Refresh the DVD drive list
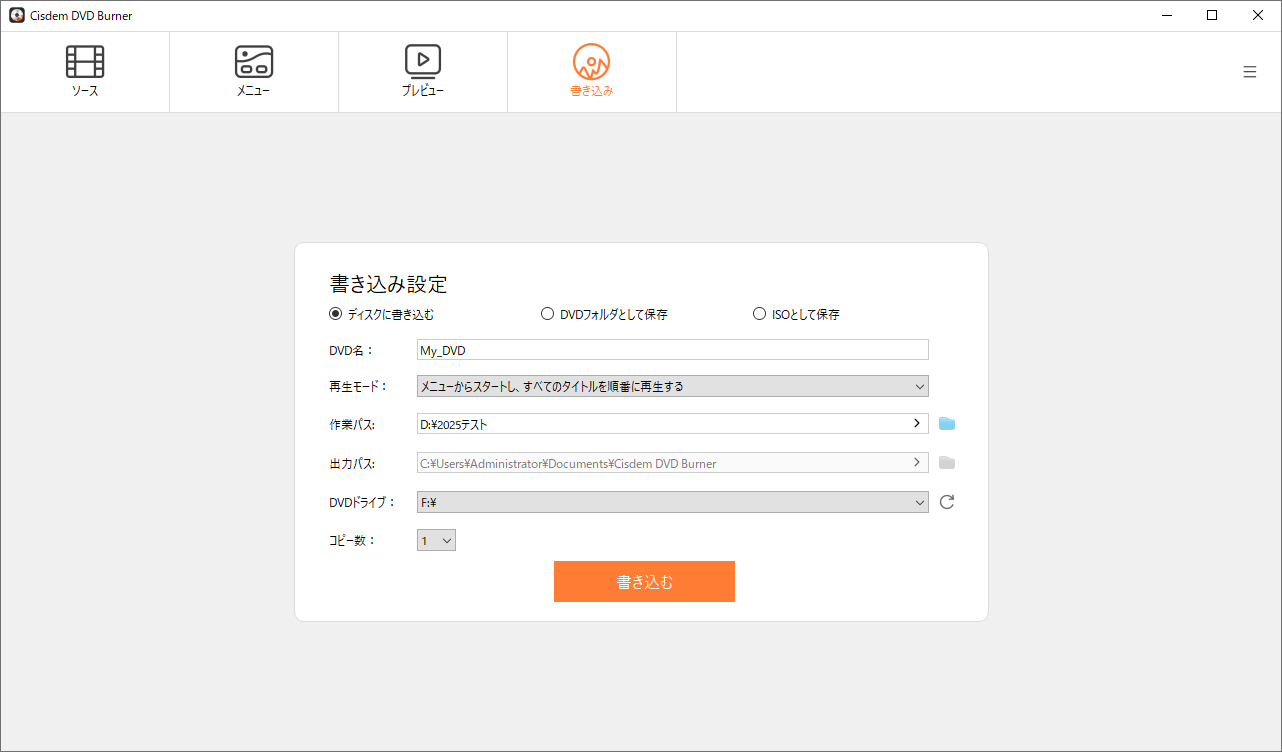The image size is (1282, 752). coord(946,502)
